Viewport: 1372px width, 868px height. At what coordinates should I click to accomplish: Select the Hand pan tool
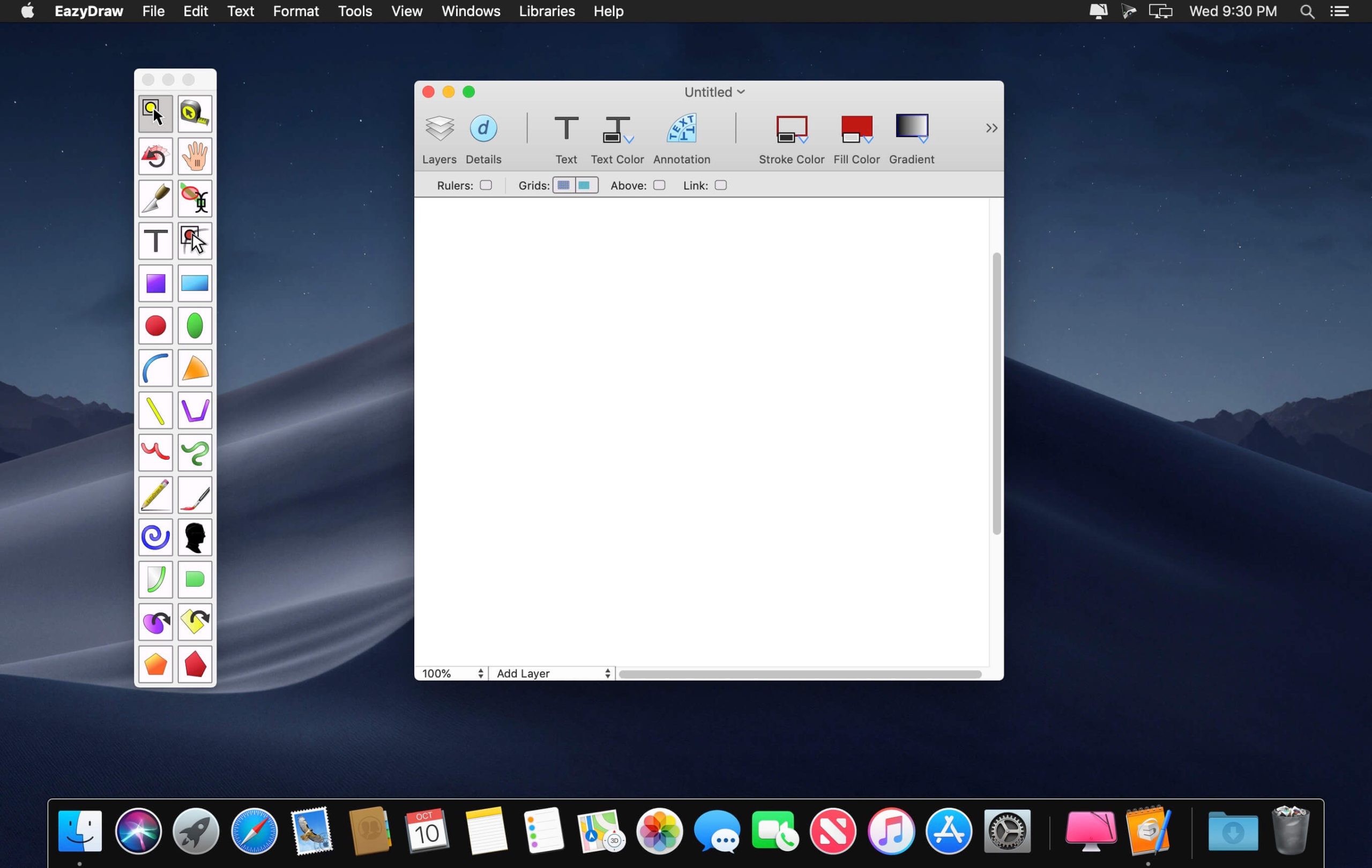[195, 155]
